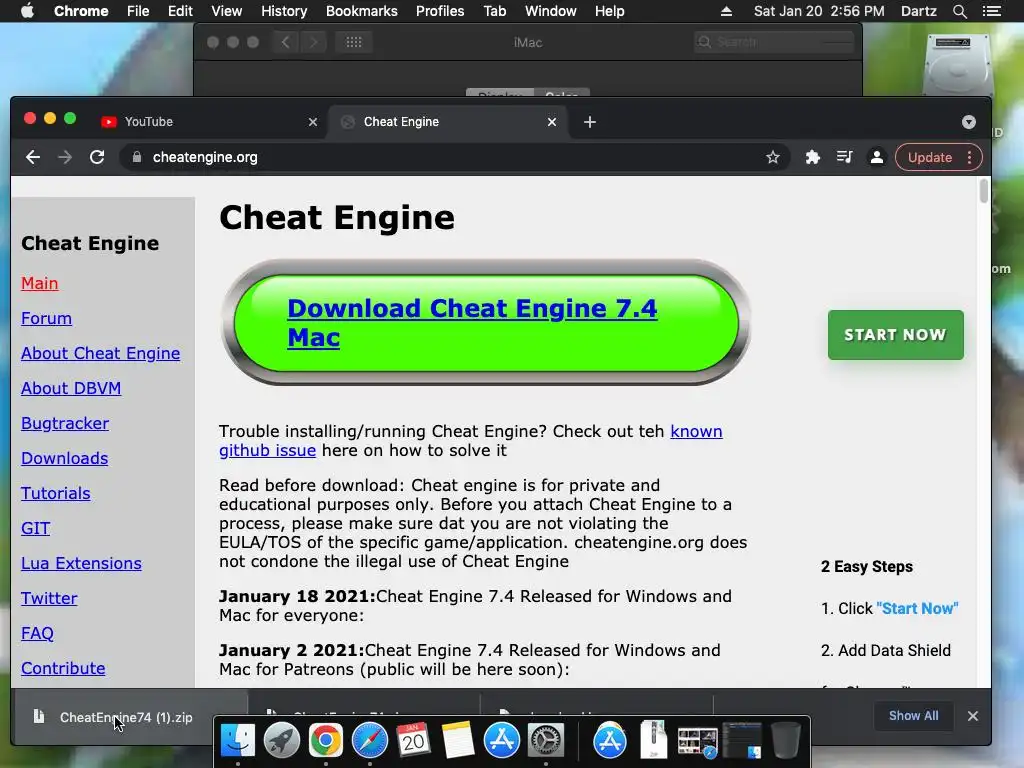
Task: Launch Safari from the Dock
Action: tap(370, 740)
